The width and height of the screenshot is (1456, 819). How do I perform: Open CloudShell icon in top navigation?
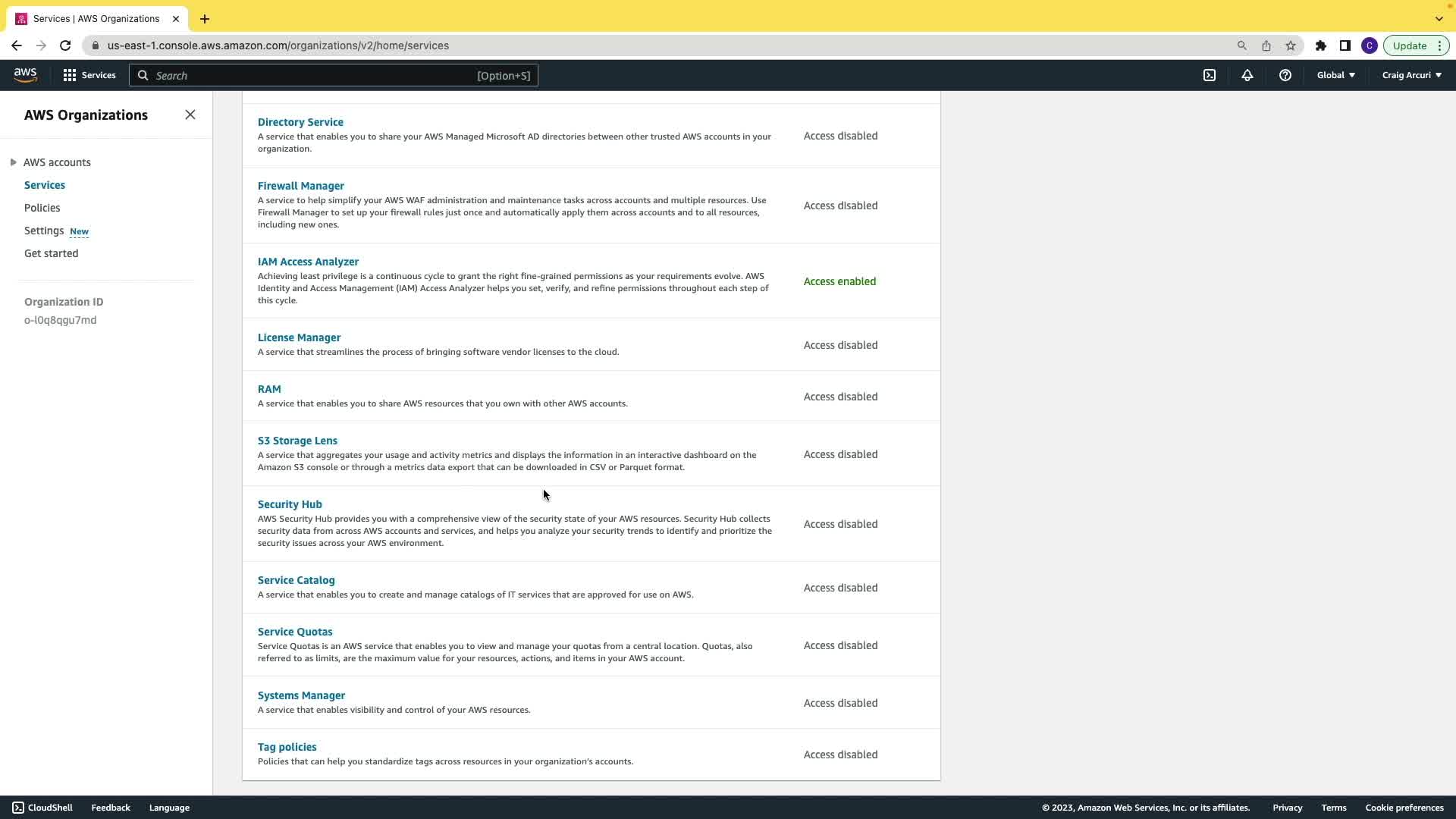(x=1210, y=75)
